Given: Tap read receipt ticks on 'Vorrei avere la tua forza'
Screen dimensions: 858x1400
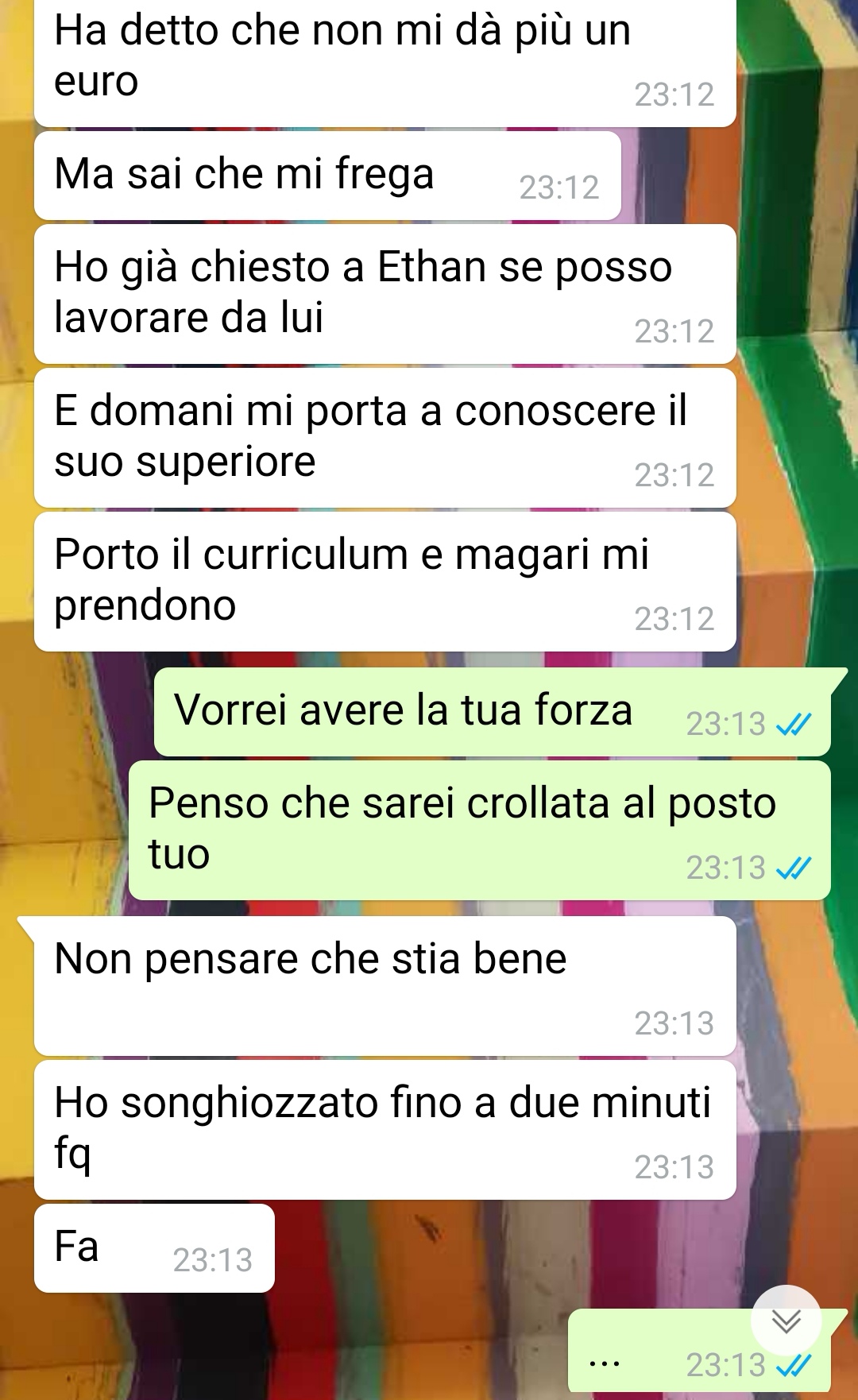Looking at the screenshot, I should tap(794, 725).
